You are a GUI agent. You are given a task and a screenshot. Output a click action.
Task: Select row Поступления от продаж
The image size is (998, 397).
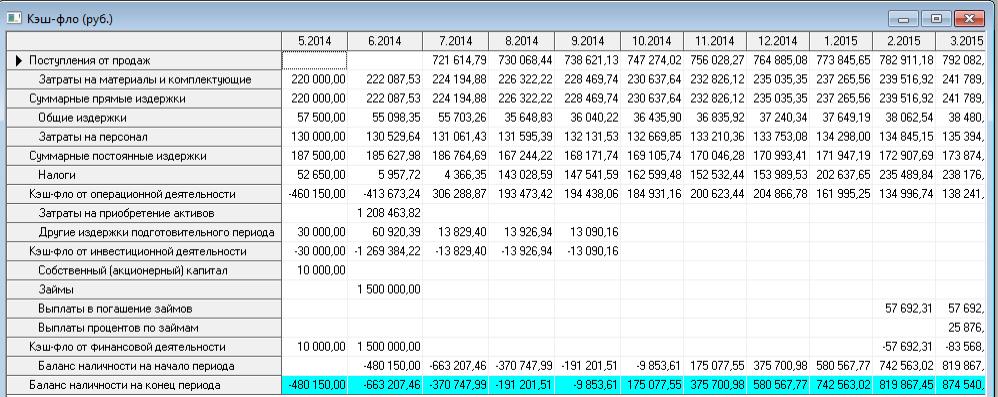[x=144, y=60]
